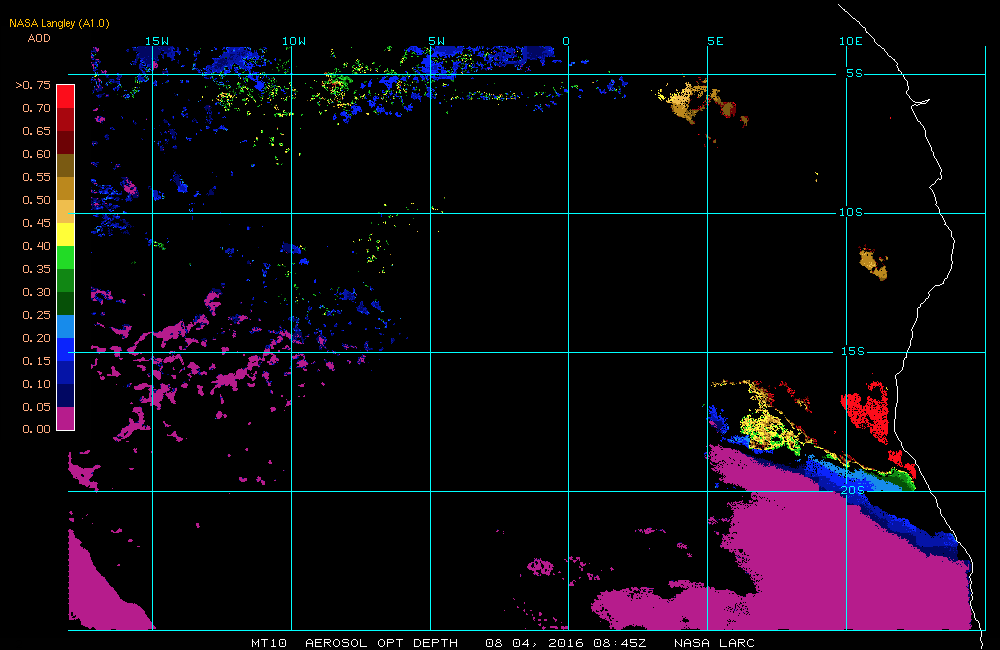This screenshot has width=1000, height=650.
Task: Click the 'NASA LARC' caption text
Action: [714, 643]
